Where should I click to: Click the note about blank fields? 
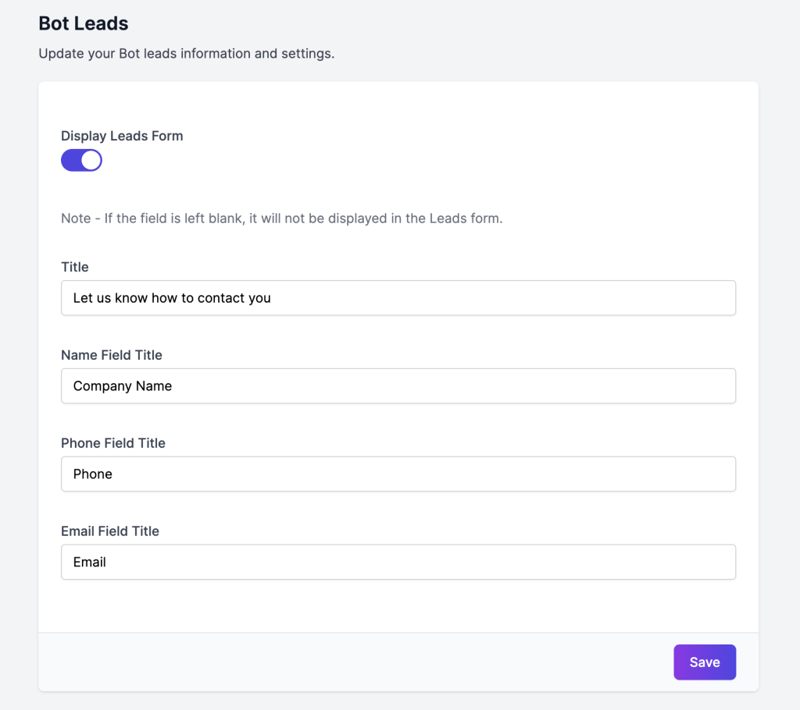pyautogui.click(x=281, y=218)
